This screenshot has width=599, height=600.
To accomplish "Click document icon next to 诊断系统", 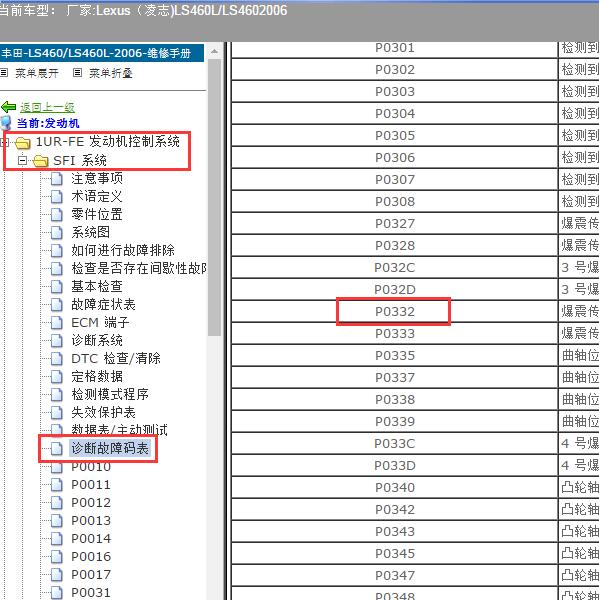I will click(x=57, y=341).
